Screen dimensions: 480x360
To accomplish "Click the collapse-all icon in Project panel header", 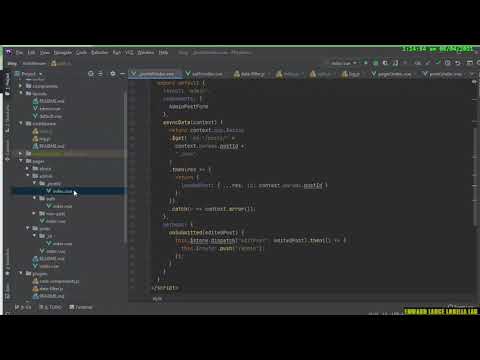I will click(x=100, y=74).
